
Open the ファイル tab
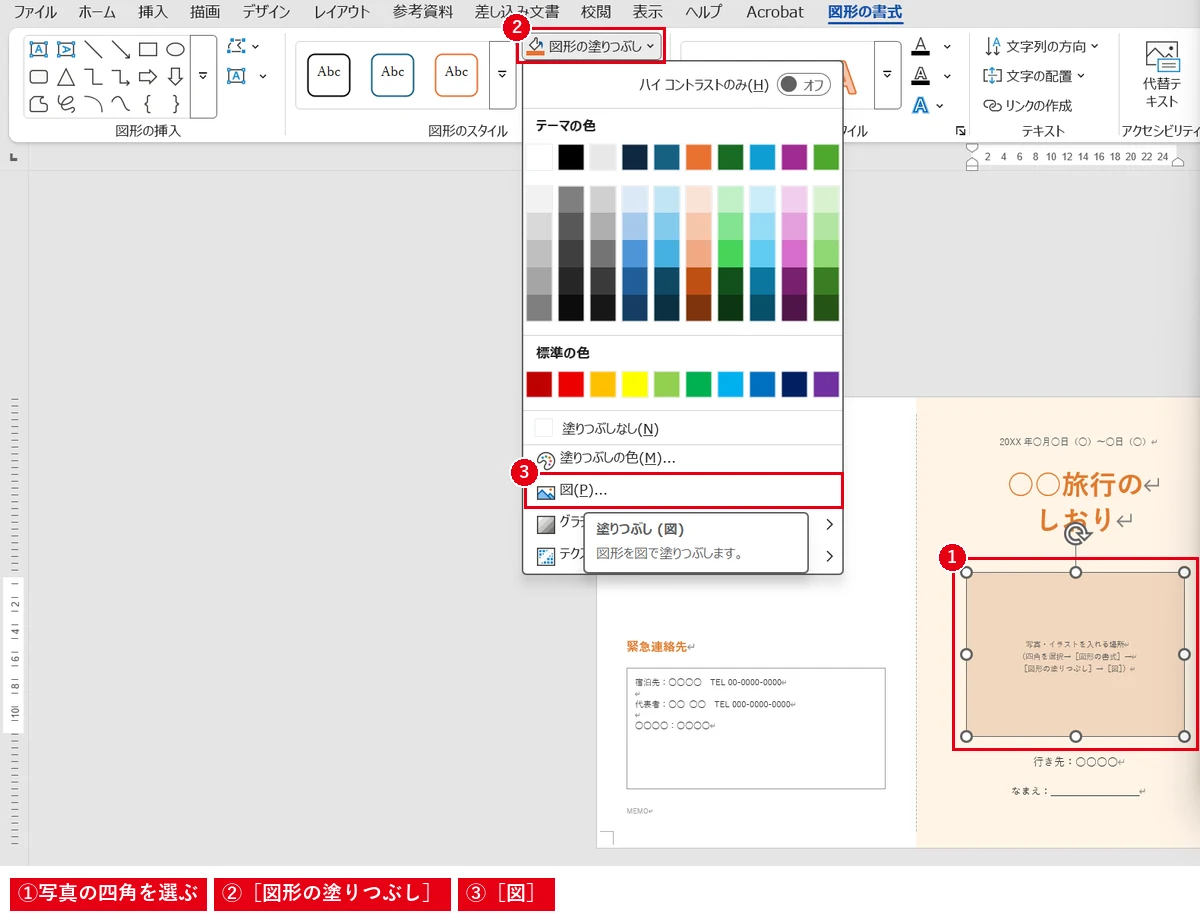pyautogui.click(x=35, y=12)
